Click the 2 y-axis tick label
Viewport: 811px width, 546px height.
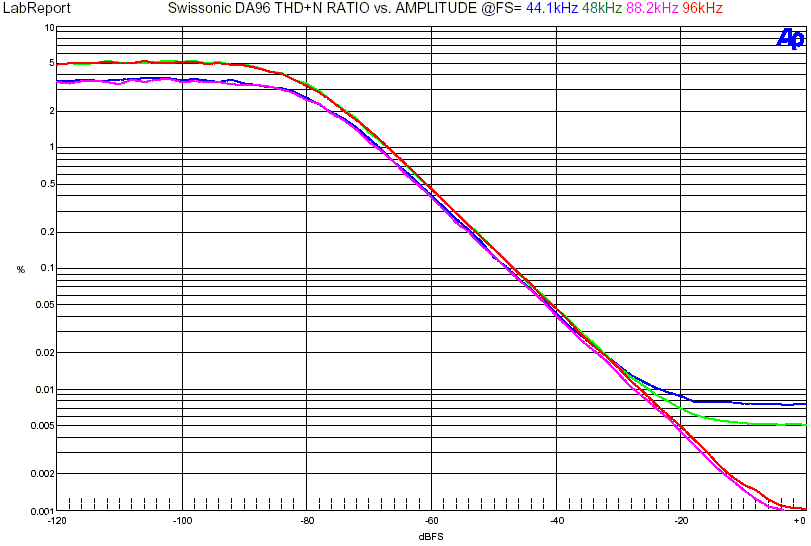[52, 111]
